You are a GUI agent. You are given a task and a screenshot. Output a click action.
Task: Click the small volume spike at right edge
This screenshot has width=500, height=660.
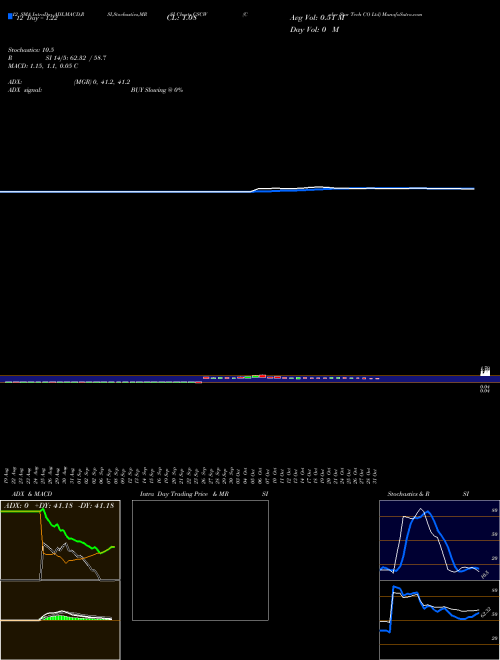pos(485,371)
